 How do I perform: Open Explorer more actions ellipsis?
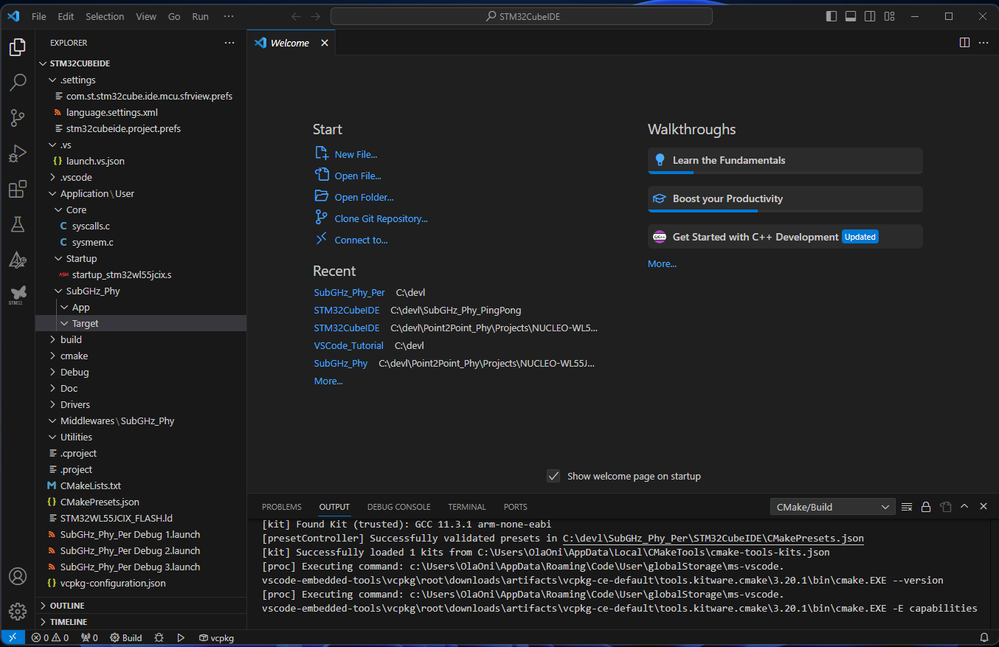pyautogui.click(x=229, y=43)
